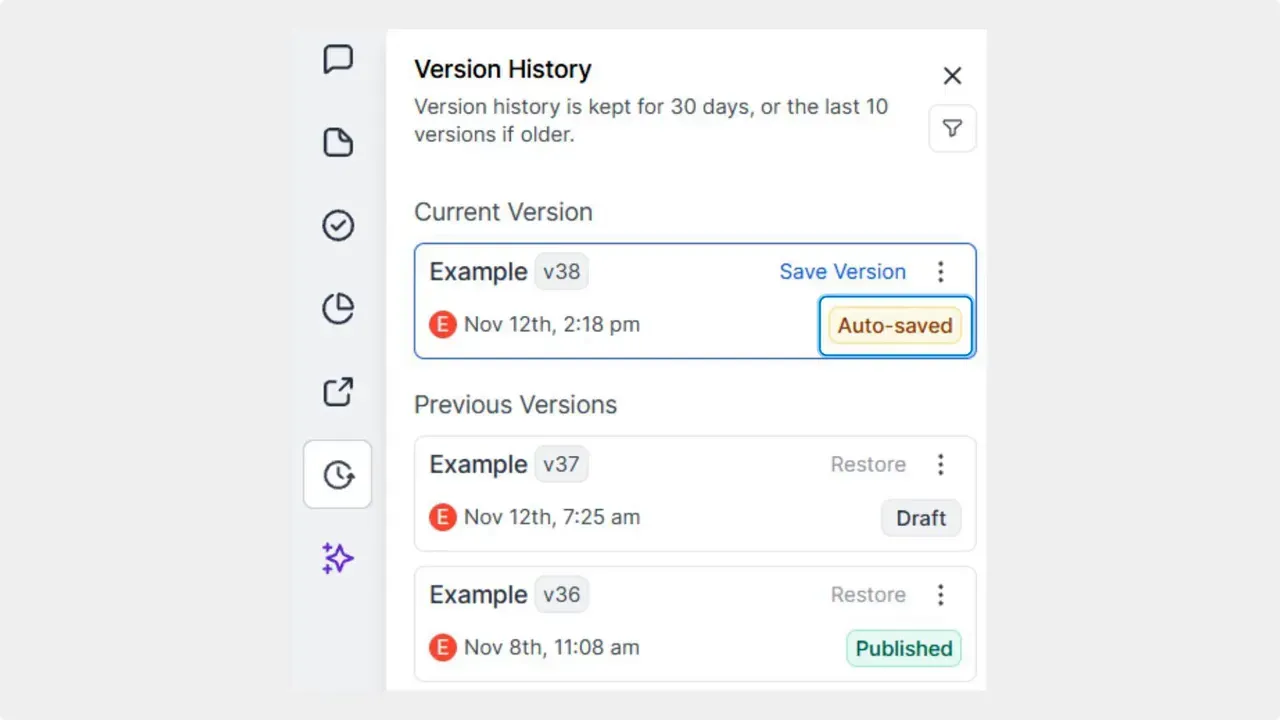Restore version v36
Screen dimensions: 1280x720
point(868,594)
